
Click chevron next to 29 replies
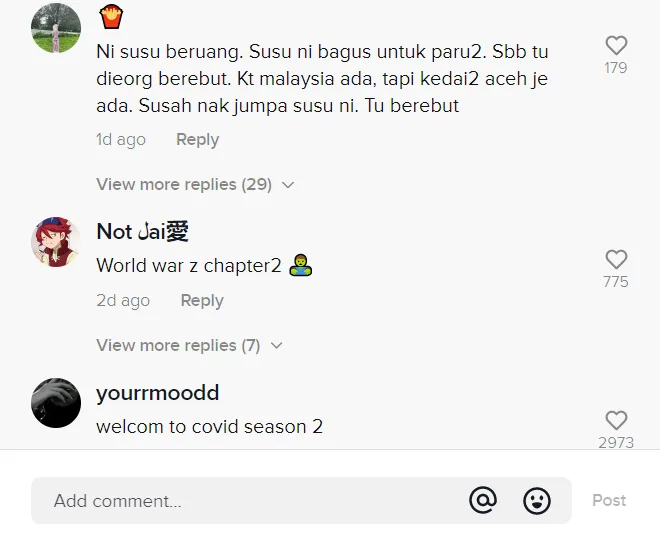point(288,185)
